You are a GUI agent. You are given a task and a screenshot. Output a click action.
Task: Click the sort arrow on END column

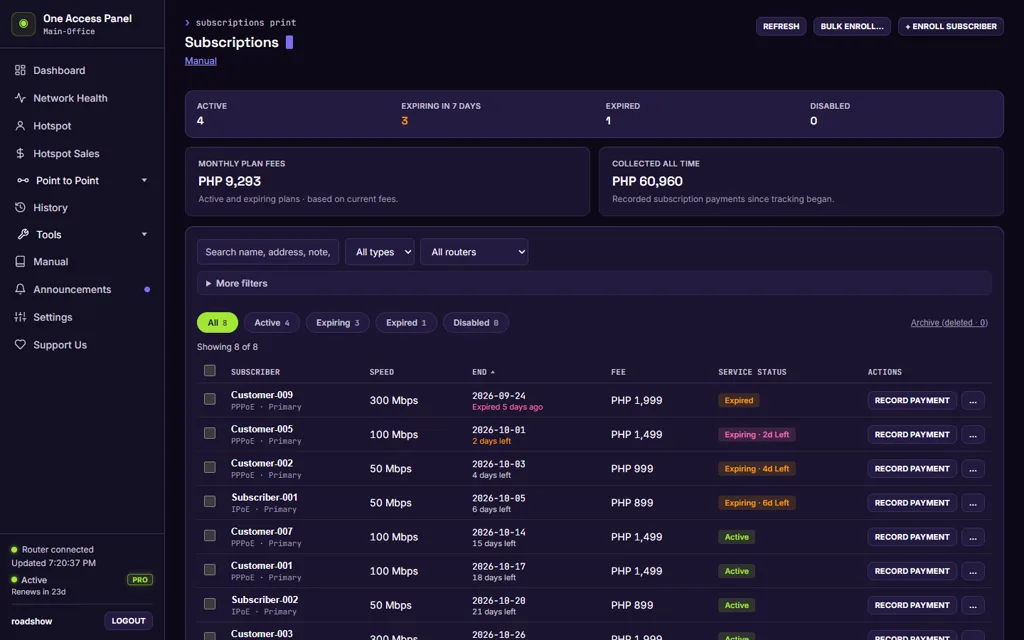click(492, 372)
